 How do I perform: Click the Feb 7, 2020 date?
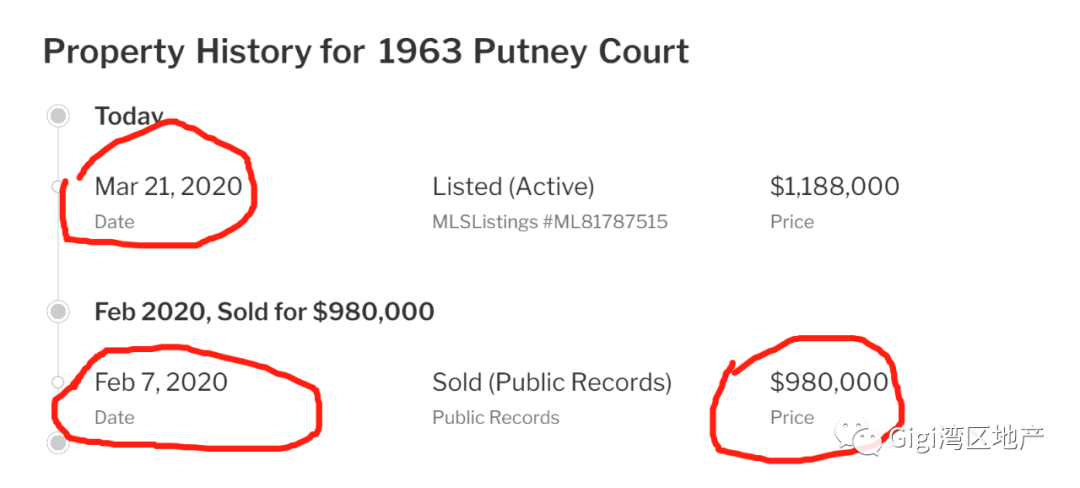click(161, 382)
